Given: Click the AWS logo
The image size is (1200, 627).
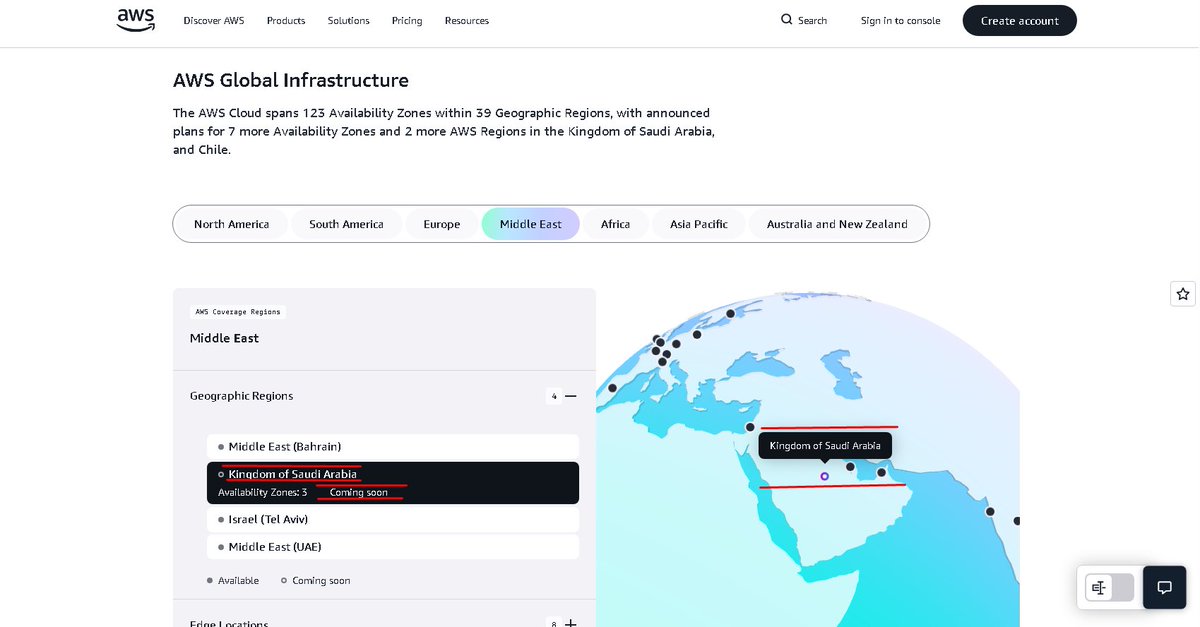Looking at the screenshot, I should [x=136, y=20].
